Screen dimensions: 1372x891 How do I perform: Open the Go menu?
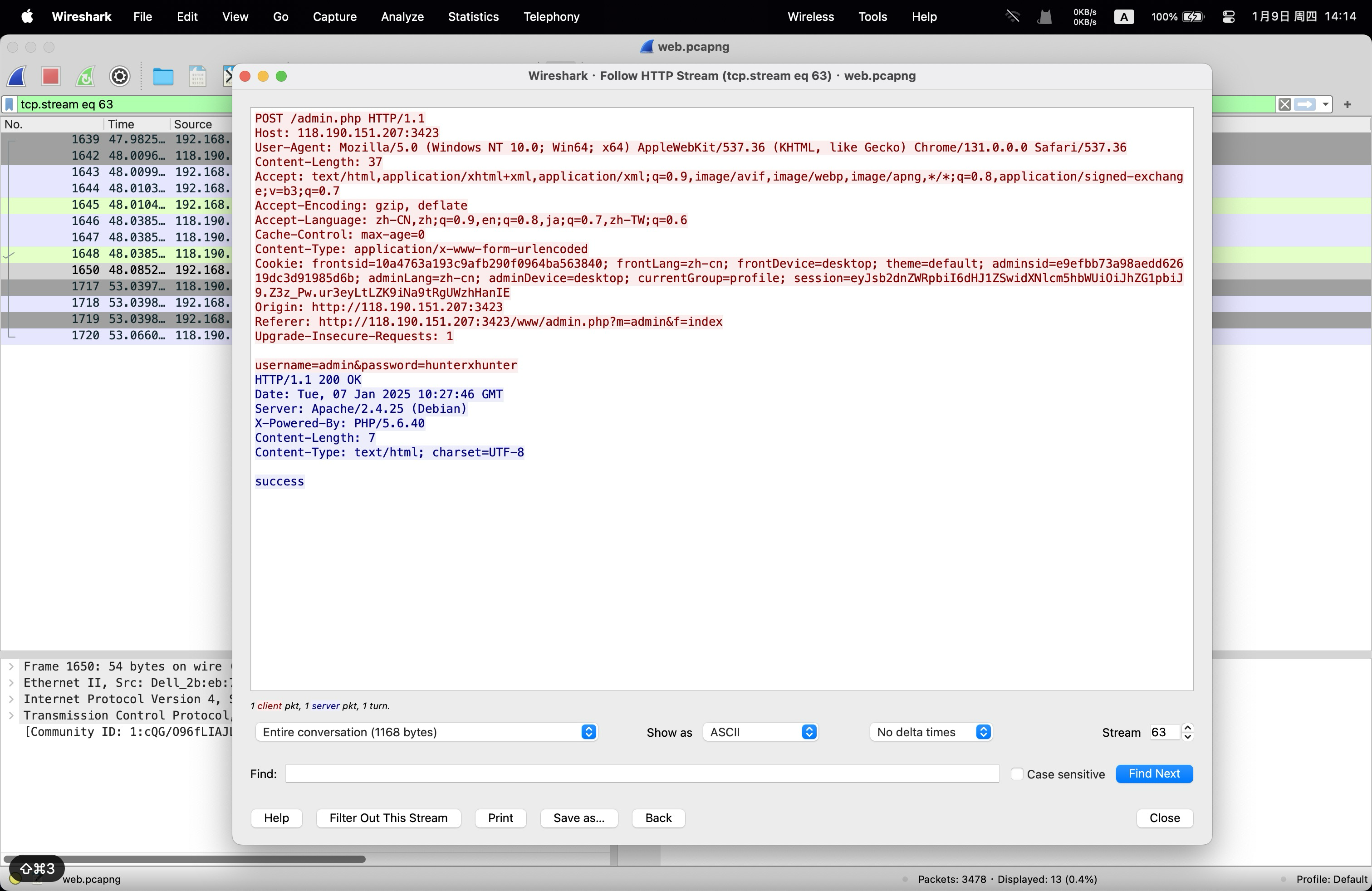click(x=281, y=17)
